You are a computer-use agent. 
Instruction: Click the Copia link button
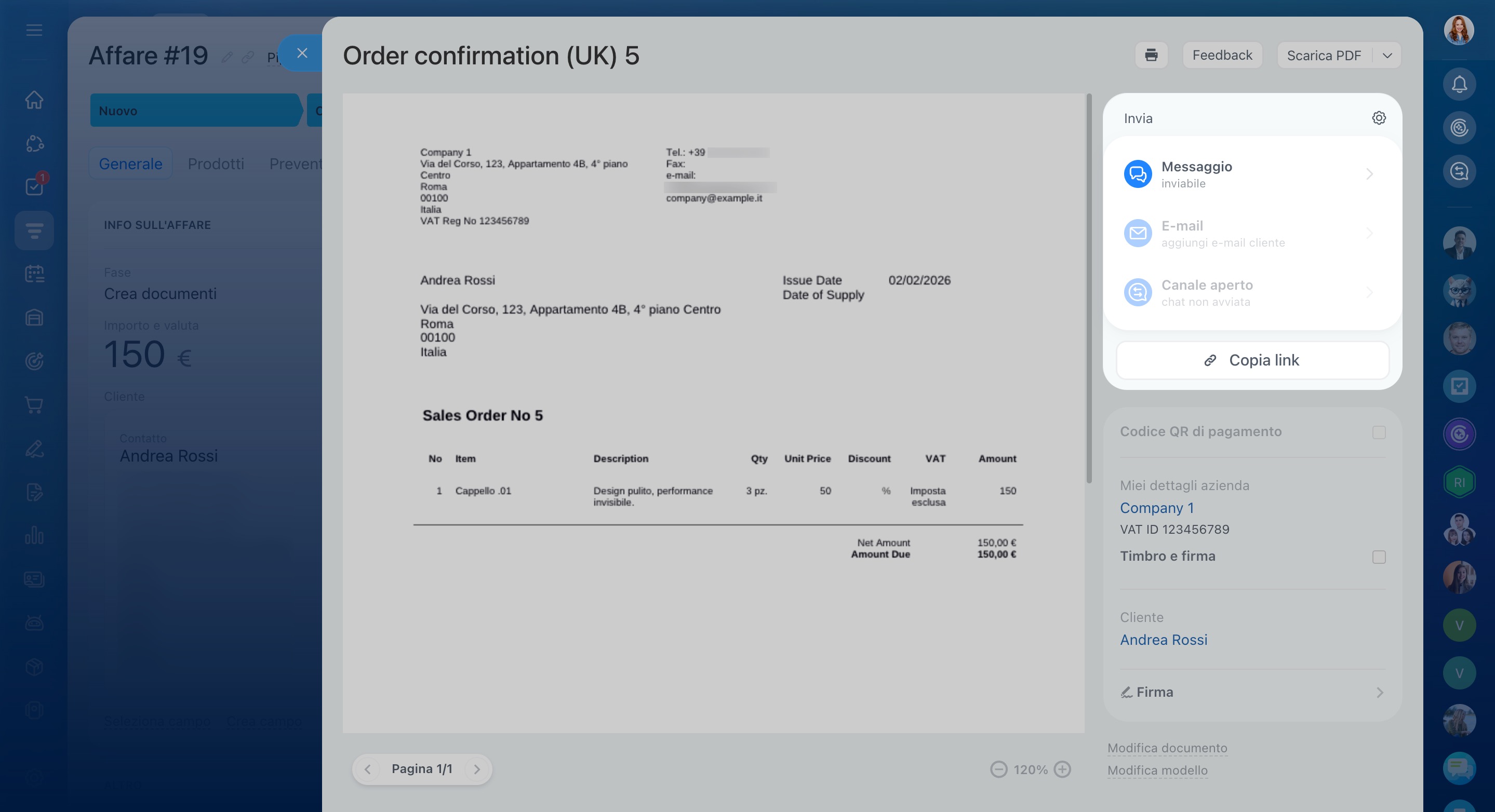coord(1252,360)
